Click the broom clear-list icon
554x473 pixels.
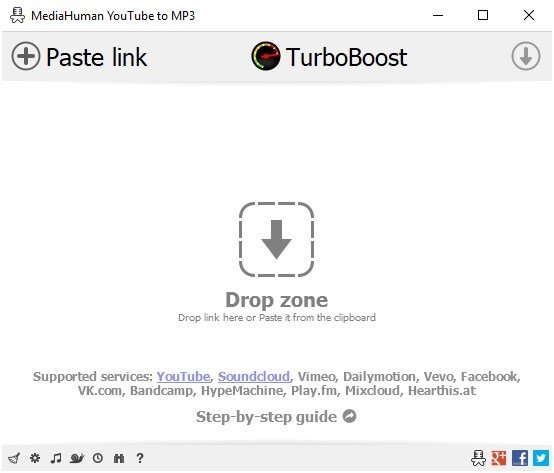tap(14, 458)
